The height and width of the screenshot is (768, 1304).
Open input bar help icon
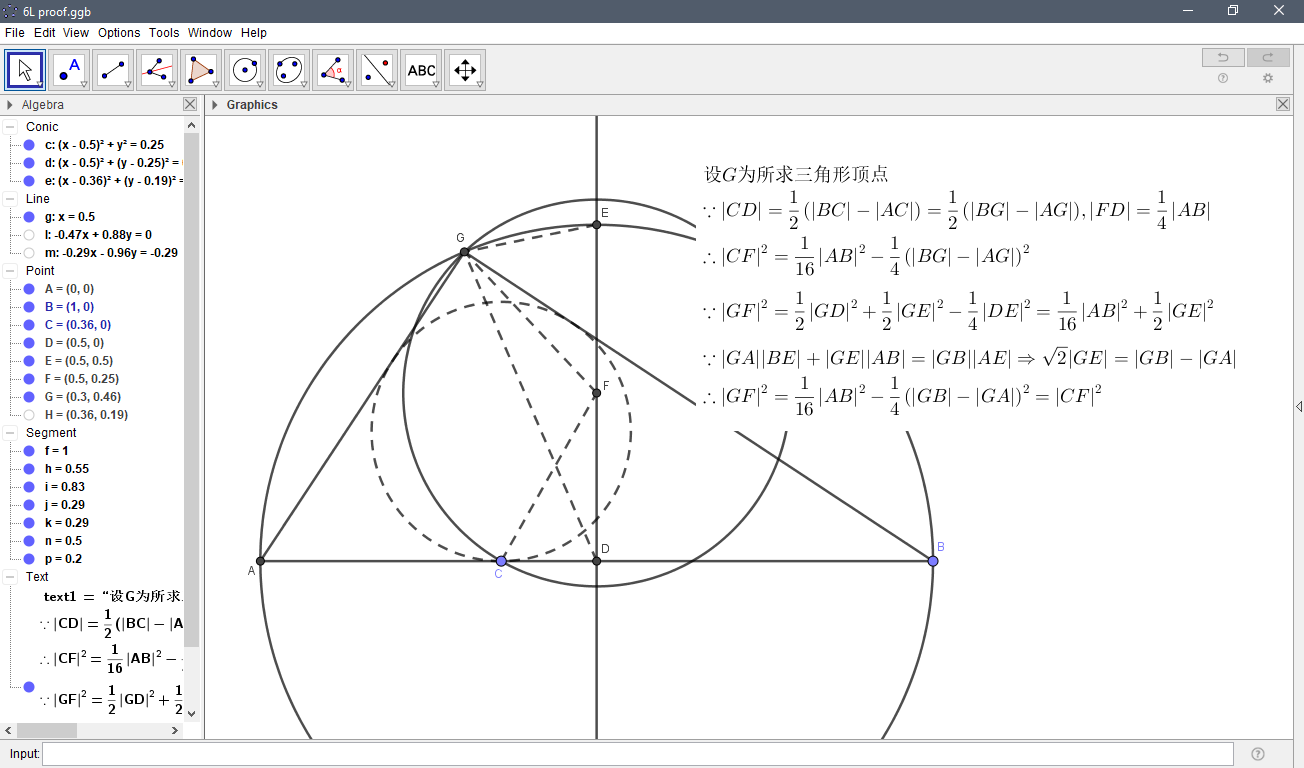[x=1258, y=754]
